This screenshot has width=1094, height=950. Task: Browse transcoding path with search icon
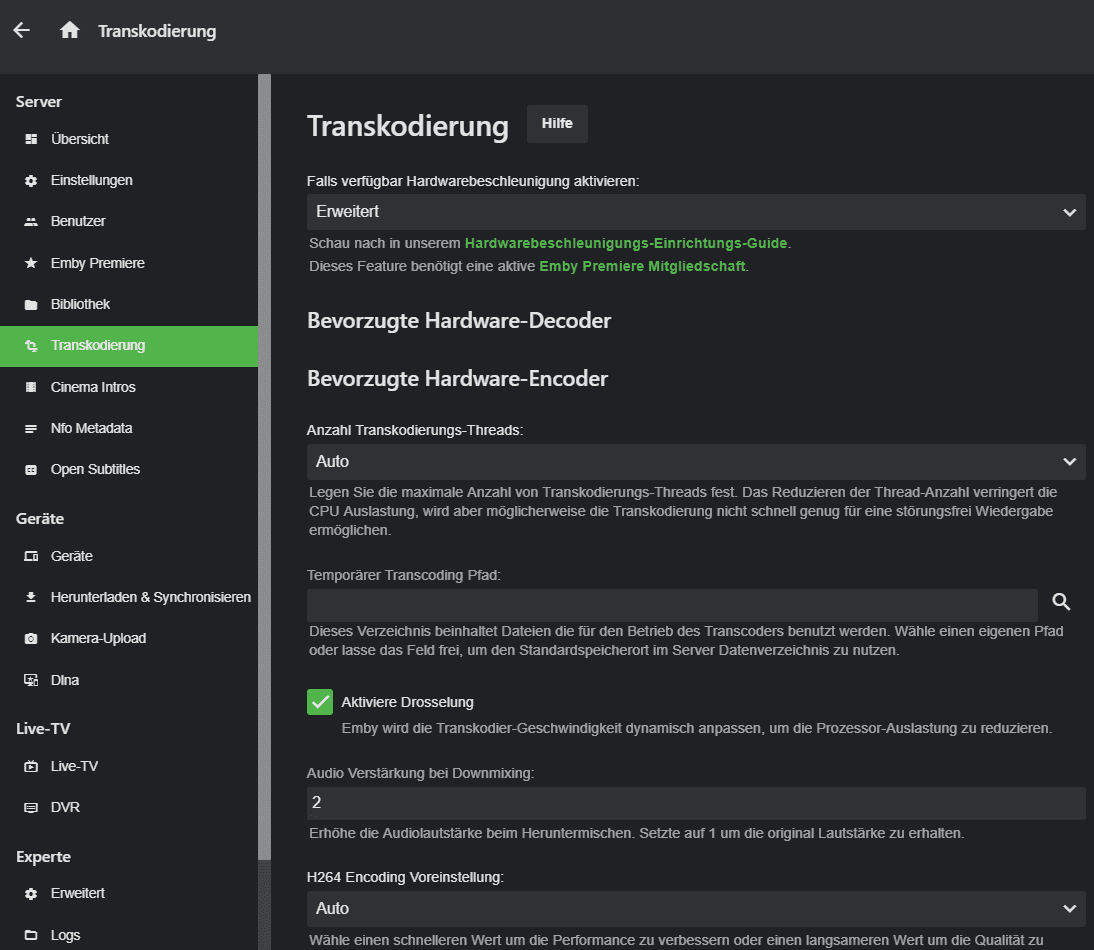click(x=1062, y=601)
